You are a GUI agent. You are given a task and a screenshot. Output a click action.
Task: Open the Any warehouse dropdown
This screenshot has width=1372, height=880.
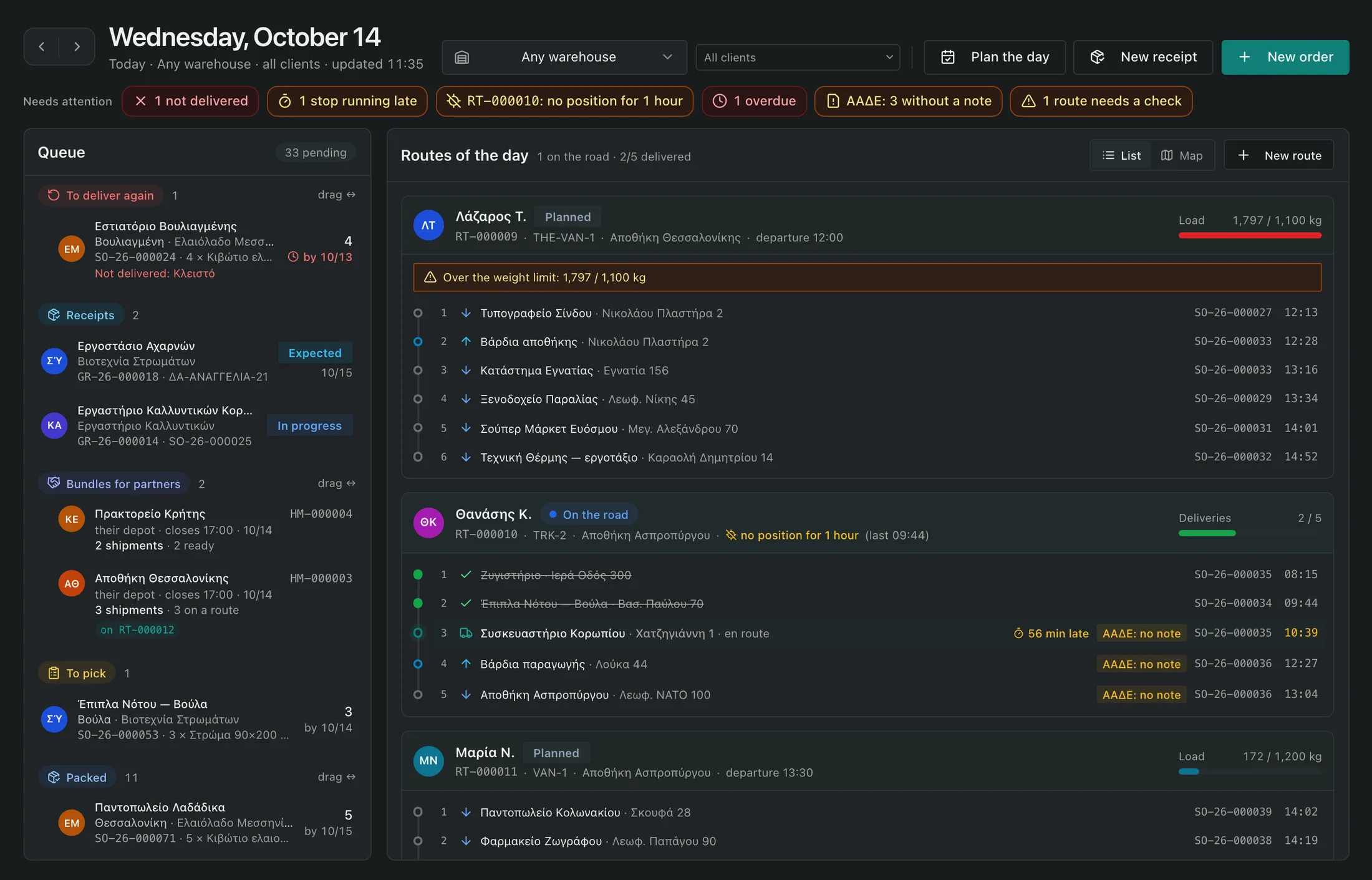(565, 57)
